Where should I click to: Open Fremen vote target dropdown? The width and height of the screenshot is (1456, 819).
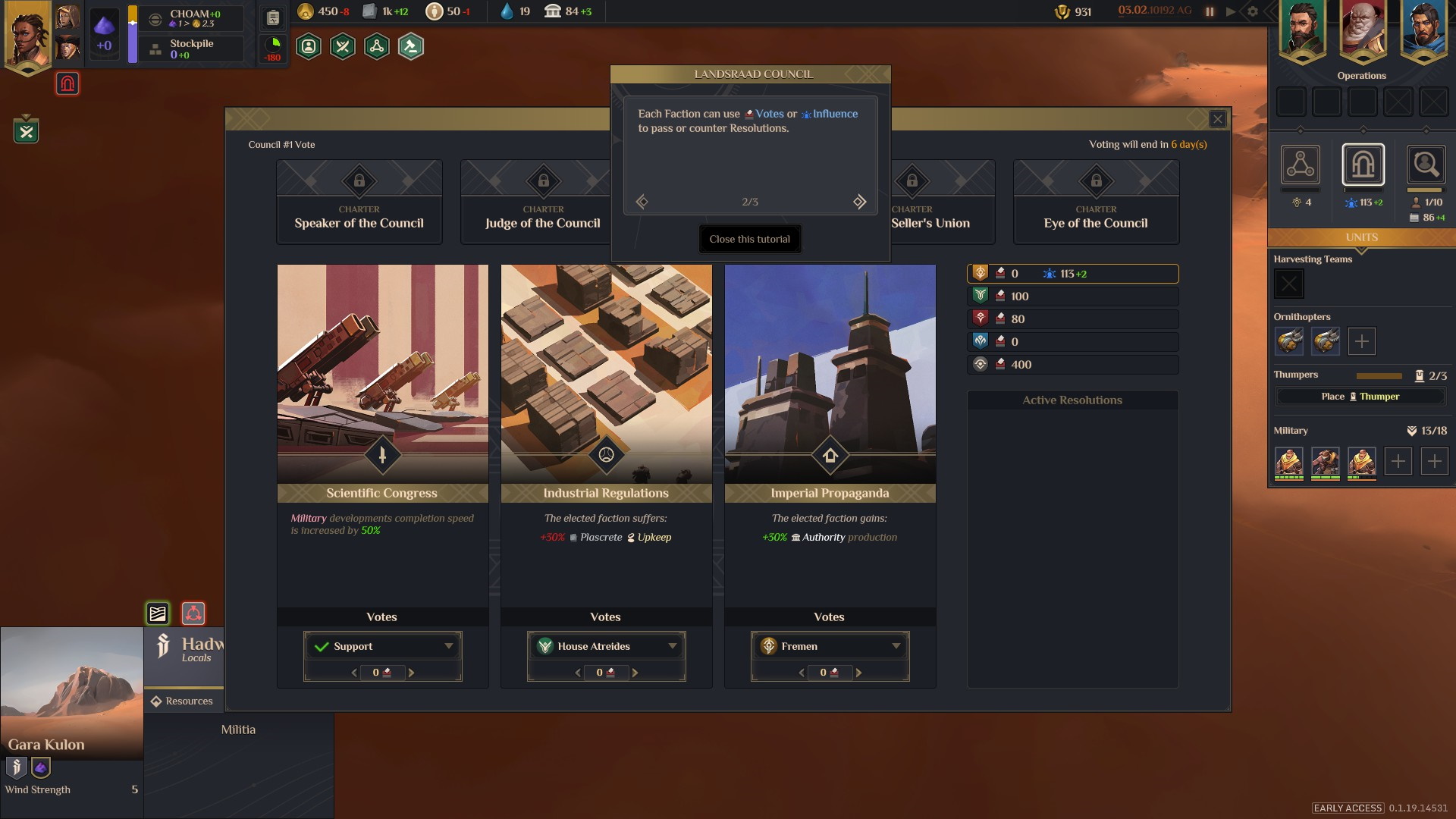click(830, 646)
